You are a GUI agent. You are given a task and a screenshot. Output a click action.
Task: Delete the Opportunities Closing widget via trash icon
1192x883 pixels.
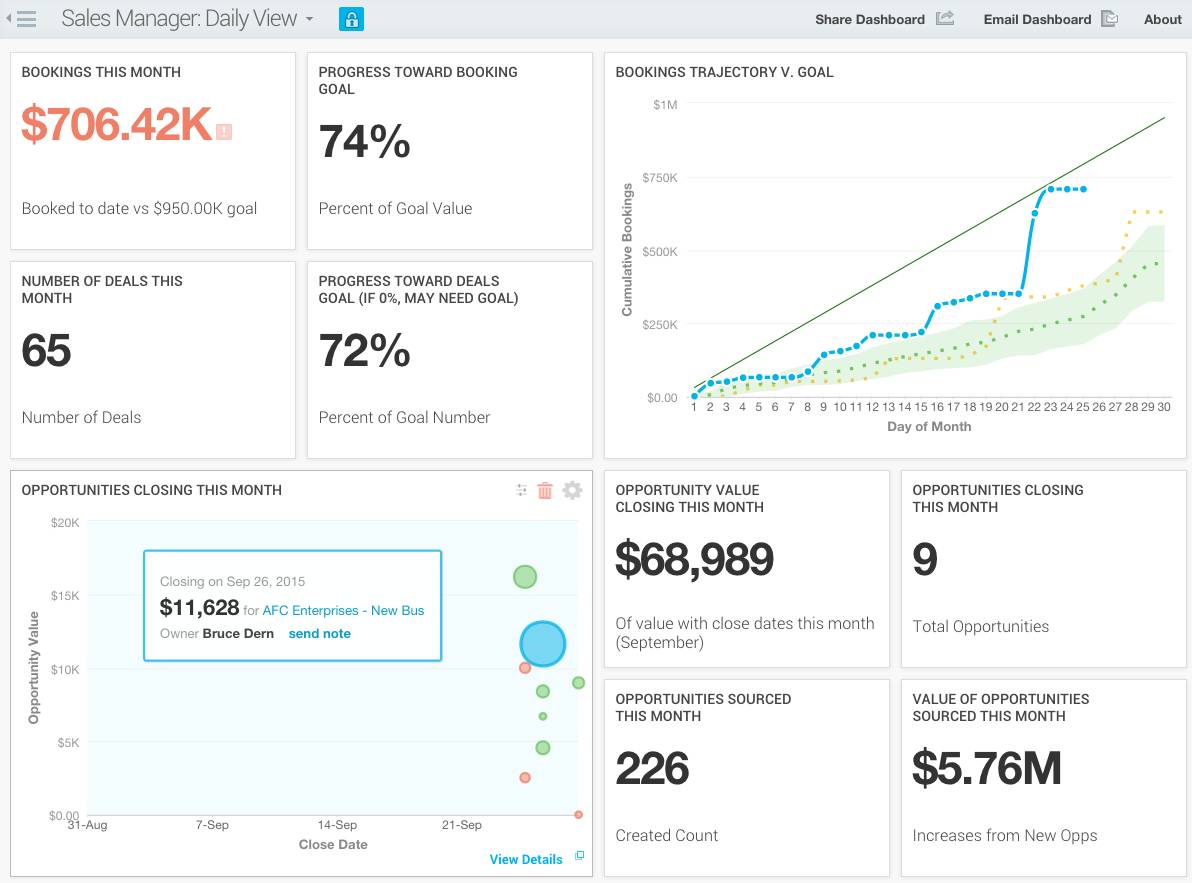click(x=544, y=490)
